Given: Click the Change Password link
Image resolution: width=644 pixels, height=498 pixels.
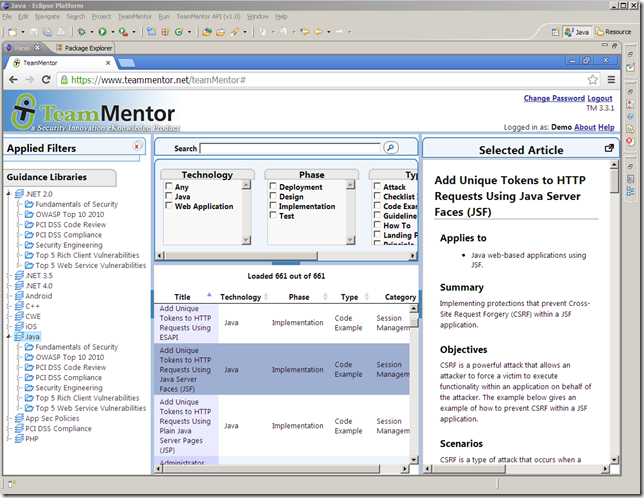Looking at the screenshot, I should 553,99.
